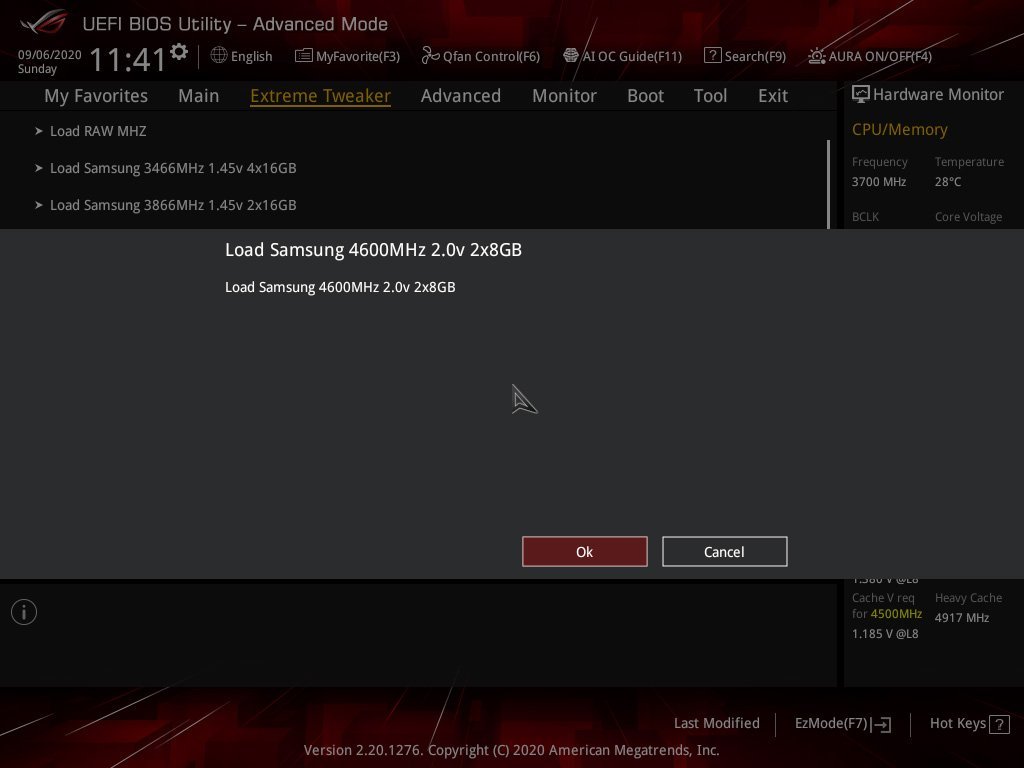Click the 1.185 V @L8 value

pos(885,634)
